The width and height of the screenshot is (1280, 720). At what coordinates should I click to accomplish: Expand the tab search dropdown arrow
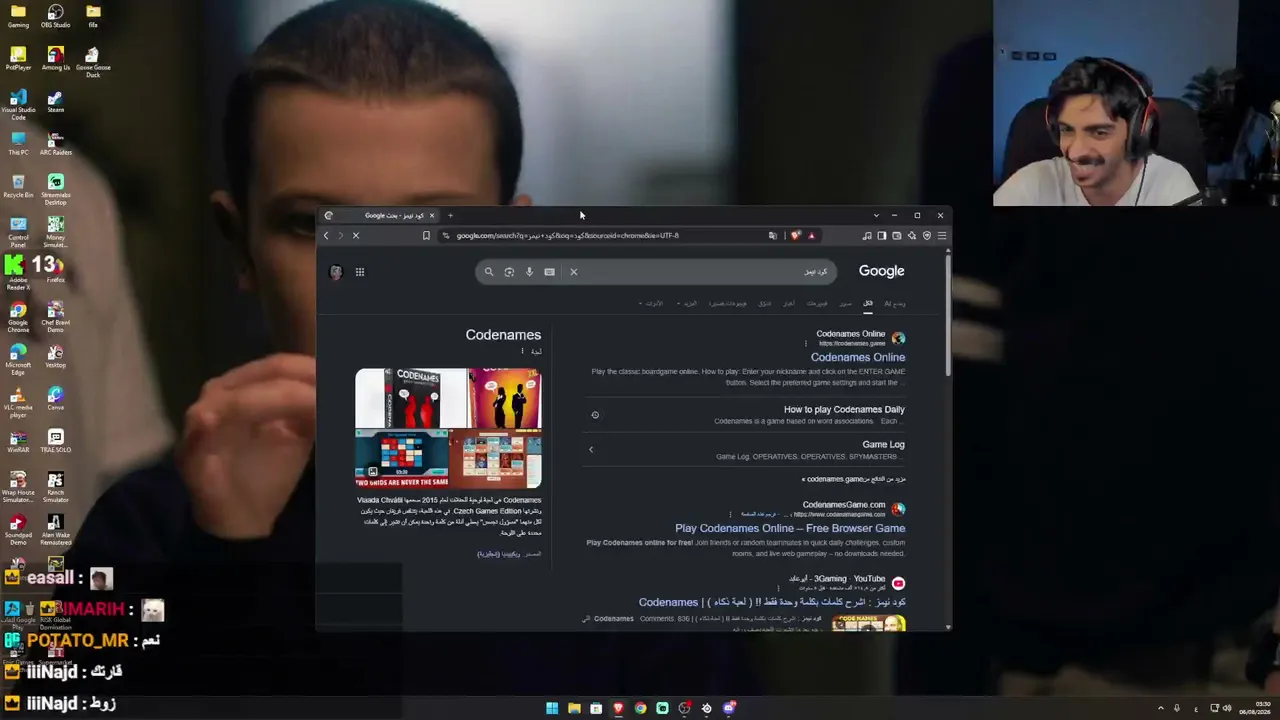[x=876, y=215]
